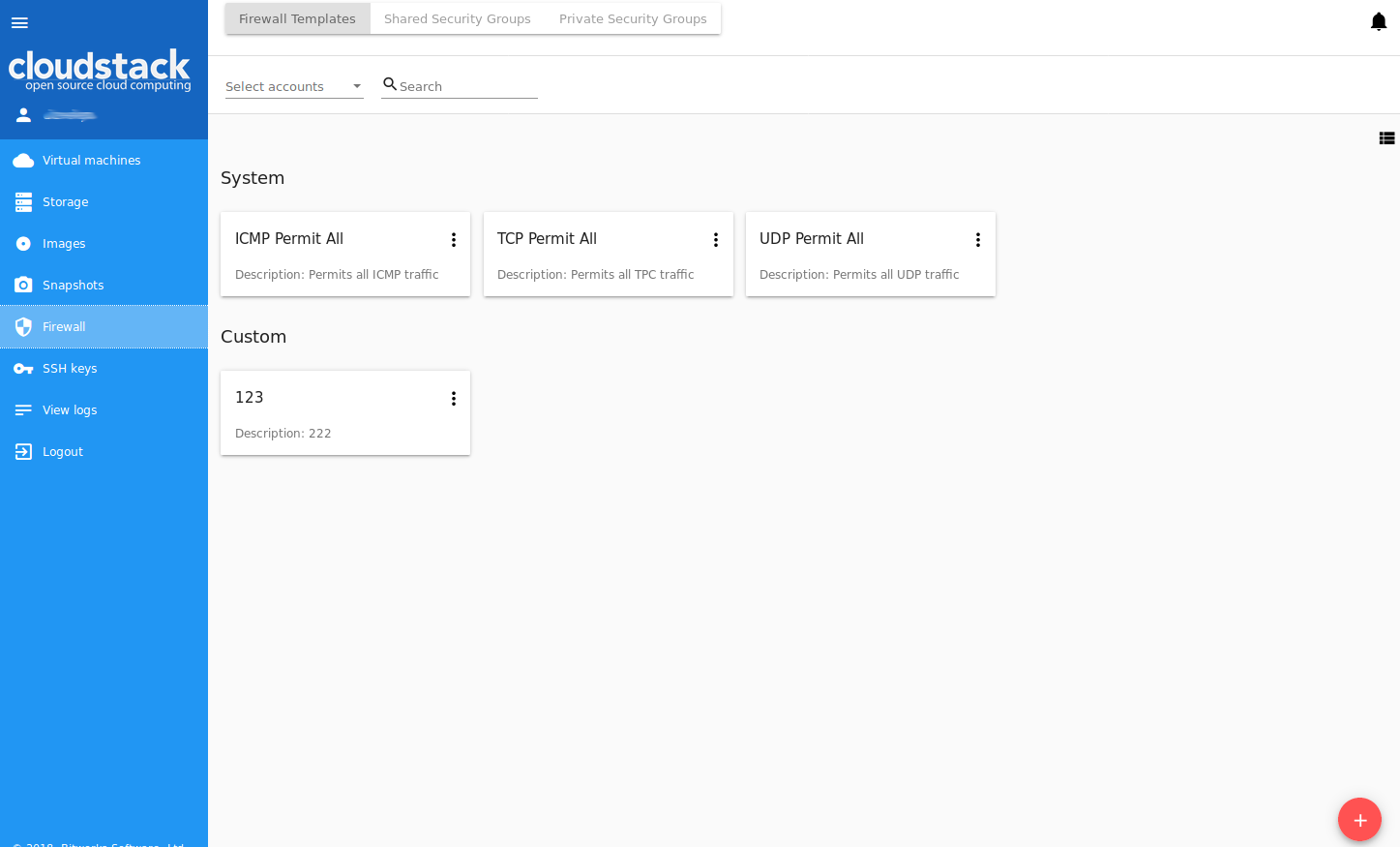Select the ICMP Permit All card

point(329,255)
